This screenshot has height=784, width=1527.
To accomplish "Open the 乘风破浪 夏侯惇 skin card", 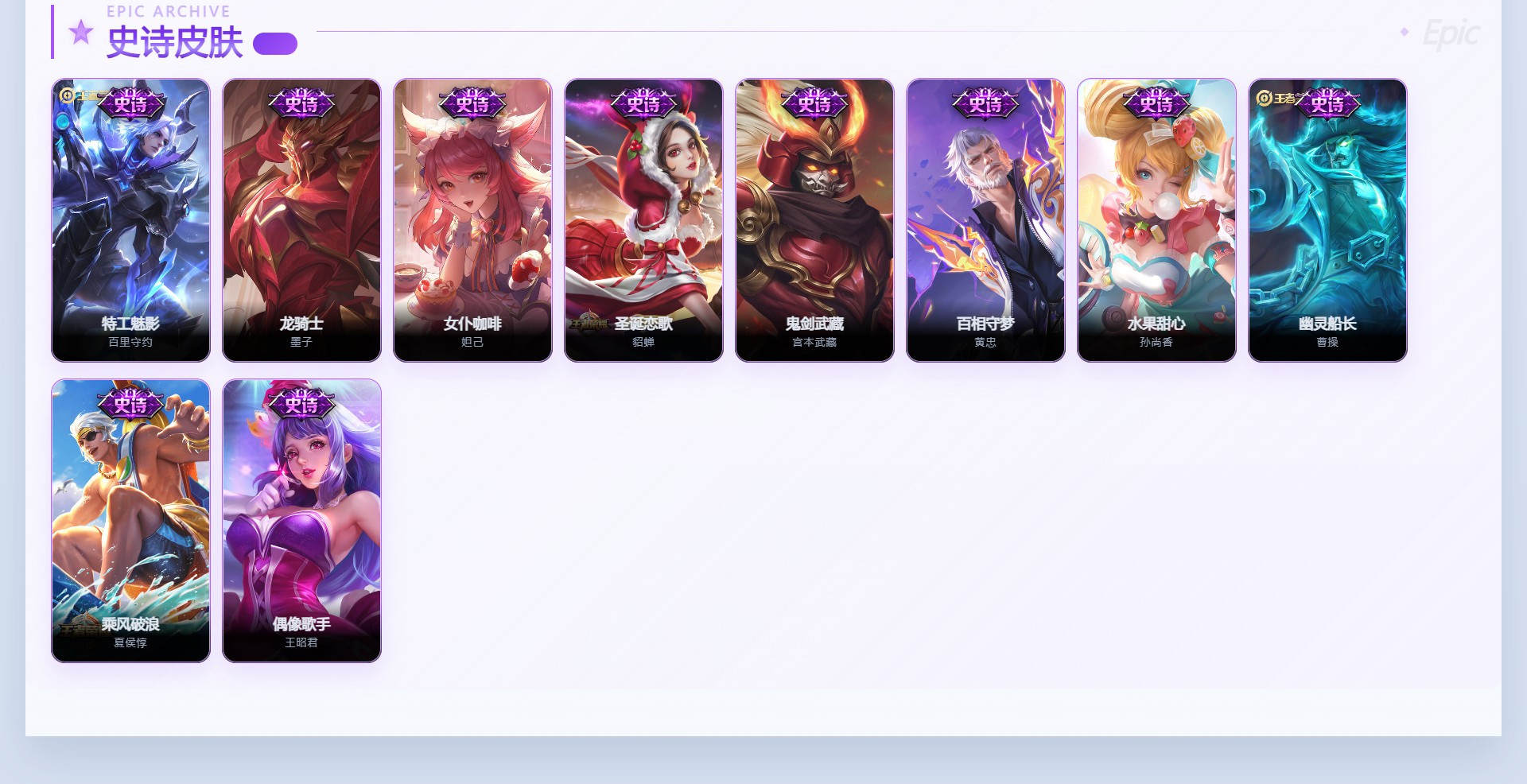I will click(x=130, y=521).
